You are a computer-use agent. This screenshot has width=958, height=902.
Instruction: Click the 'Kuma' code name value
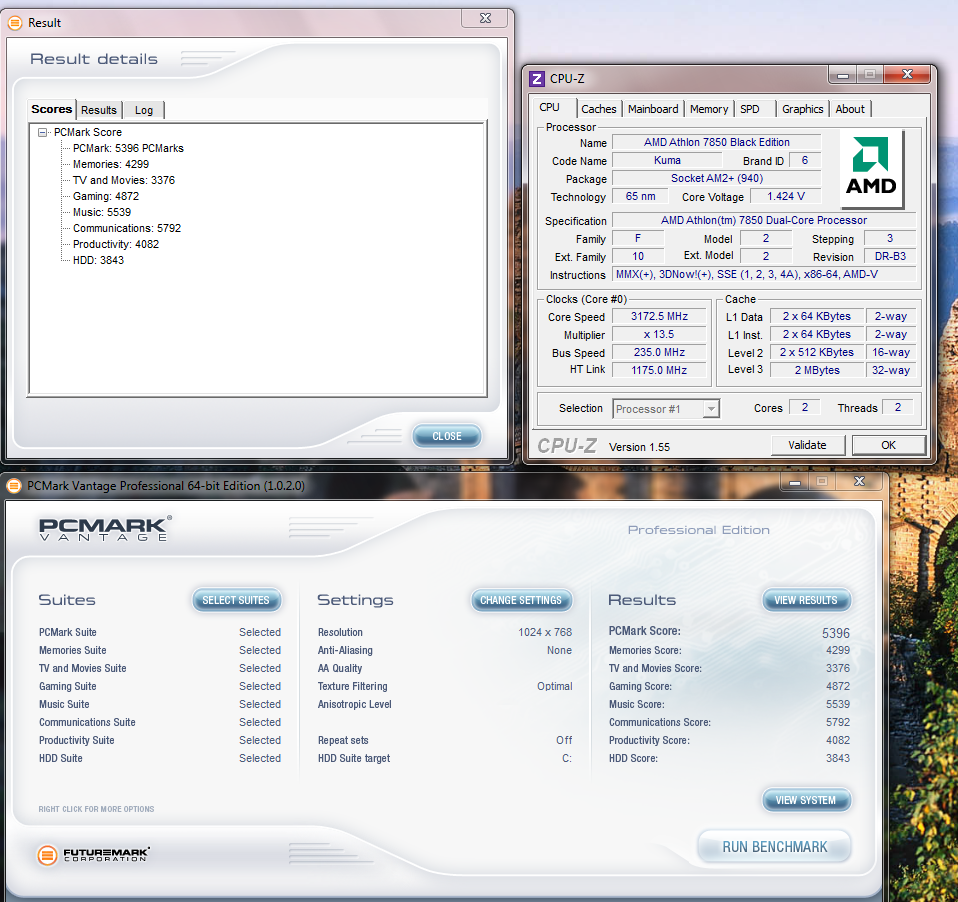coord(667,160)
